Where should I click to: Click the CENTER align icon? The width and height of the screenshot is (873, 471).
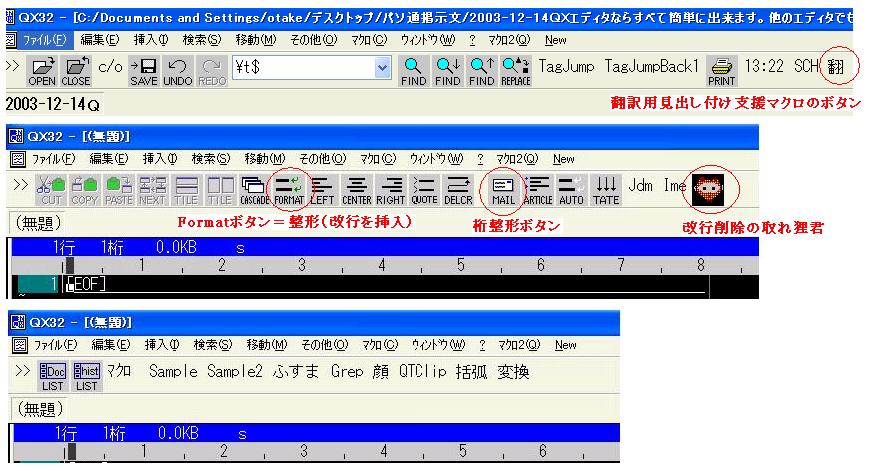pos(356,190)
